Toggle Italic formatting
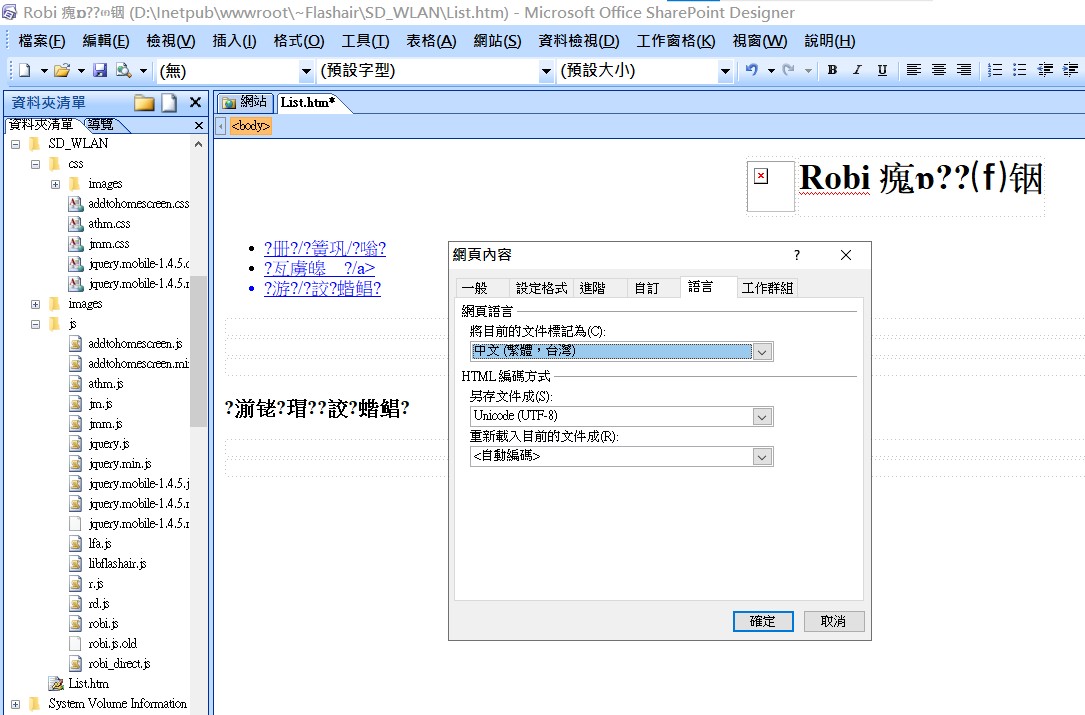The height and width of the screenshot is (715, 1085). point(857,70)
